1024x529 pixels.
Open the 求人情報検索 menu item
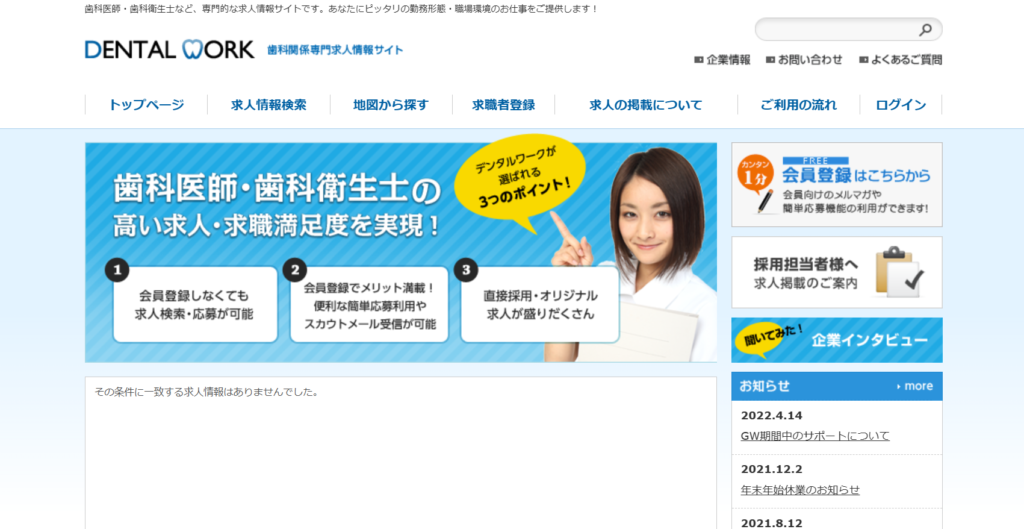pos(268,105)
